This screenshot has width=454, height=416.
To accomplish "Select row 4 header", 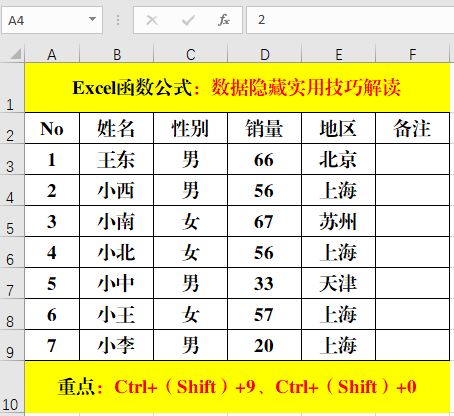I will (x=12, y=190).
